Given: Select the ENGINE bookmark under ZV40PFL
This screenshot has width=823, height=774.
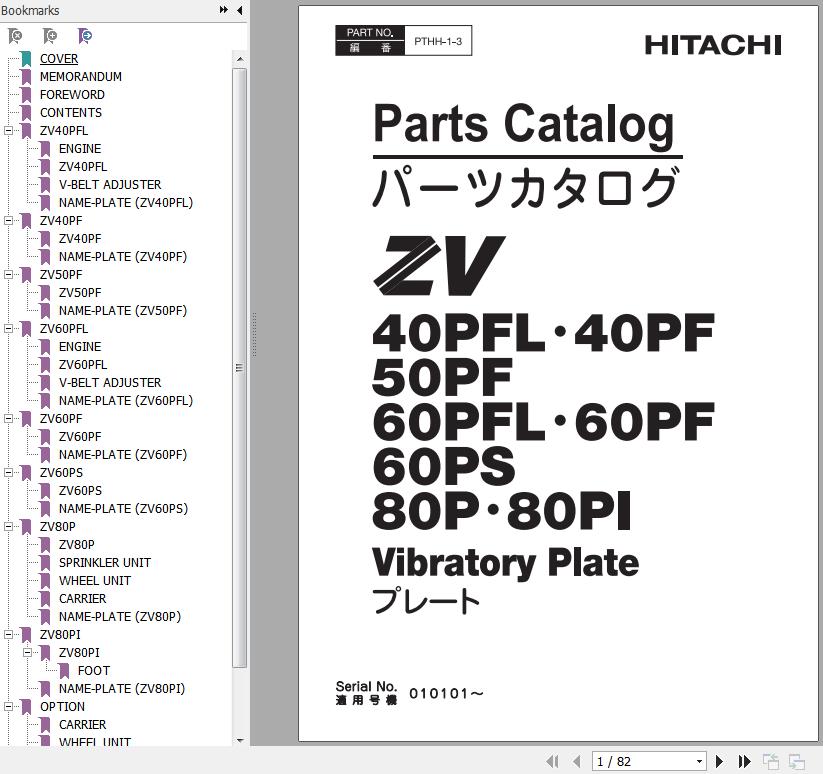Looking at the screenshot, I should click(x=80, y=149).
